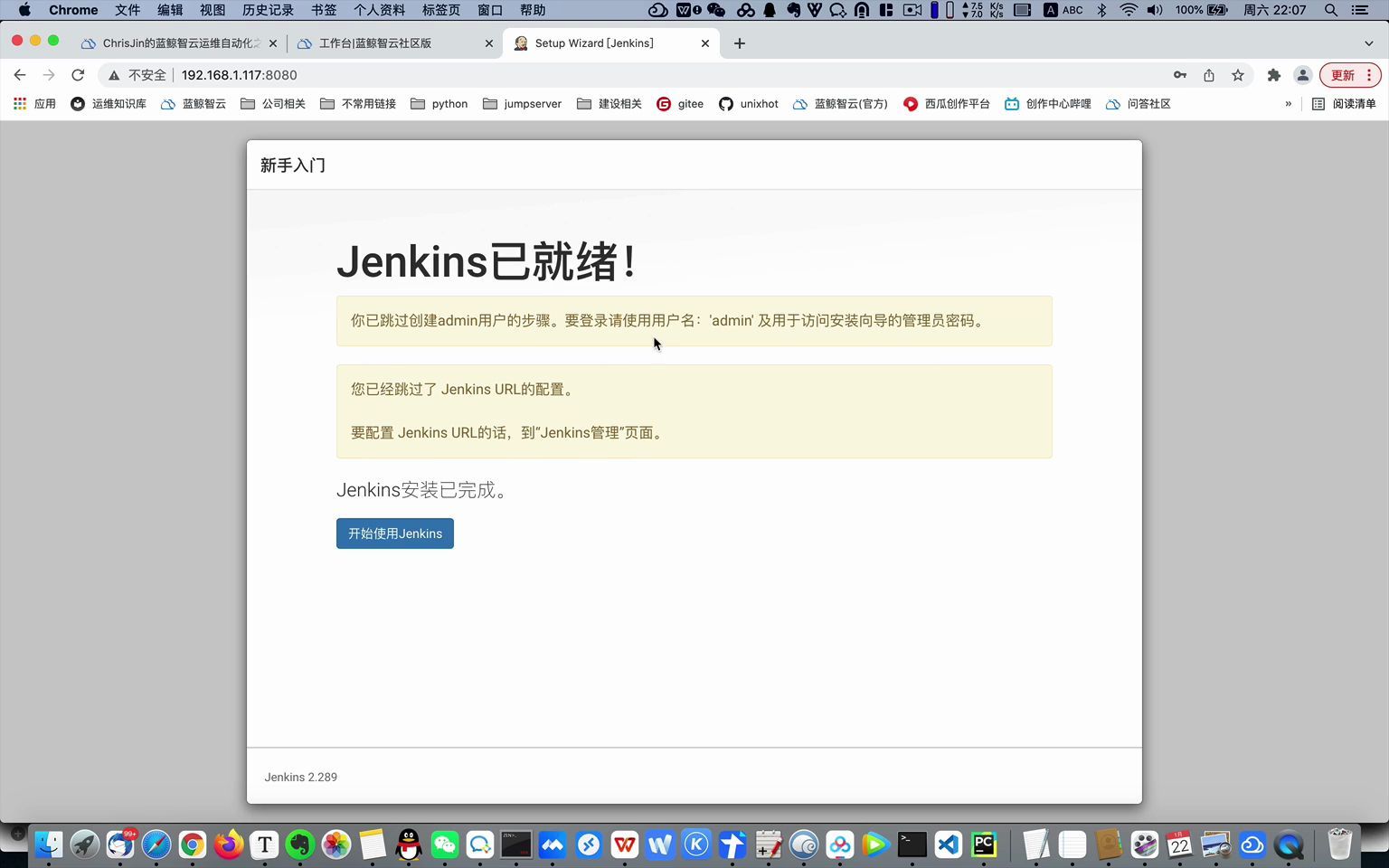Open Evernote from the Dock

pyautogui.click(x=300, y=844)
